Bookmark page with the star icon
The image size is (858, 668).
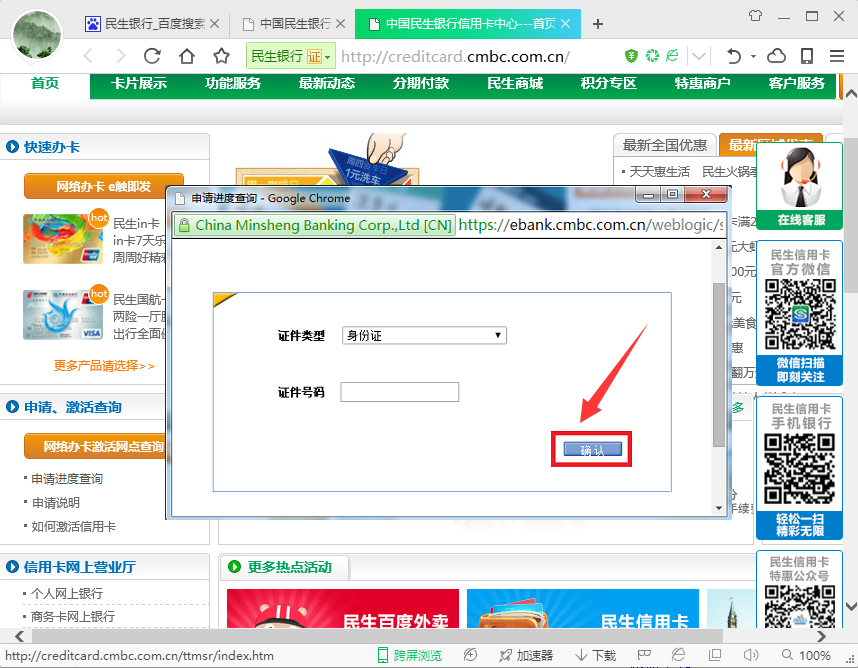click(221, 56)
